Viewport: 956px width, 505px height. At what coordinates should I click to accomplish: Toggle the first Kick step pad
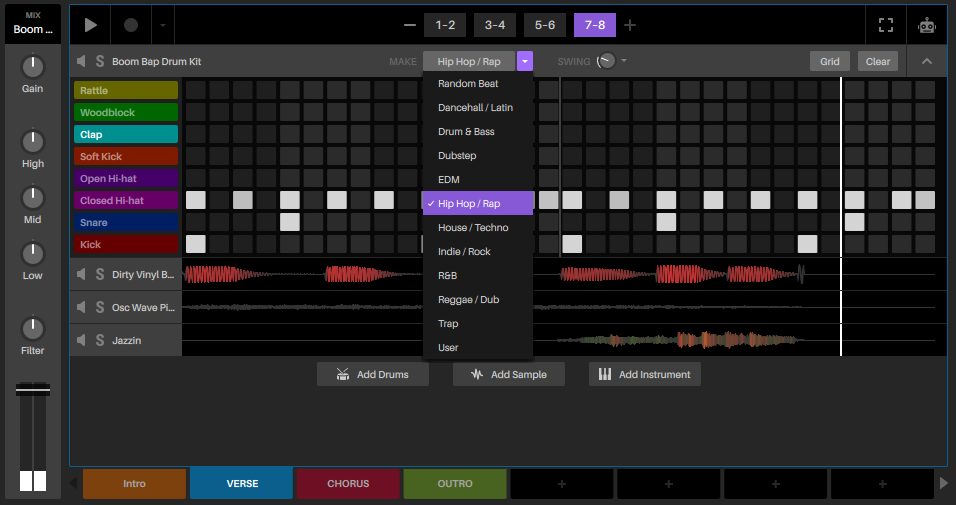point(196,244)
